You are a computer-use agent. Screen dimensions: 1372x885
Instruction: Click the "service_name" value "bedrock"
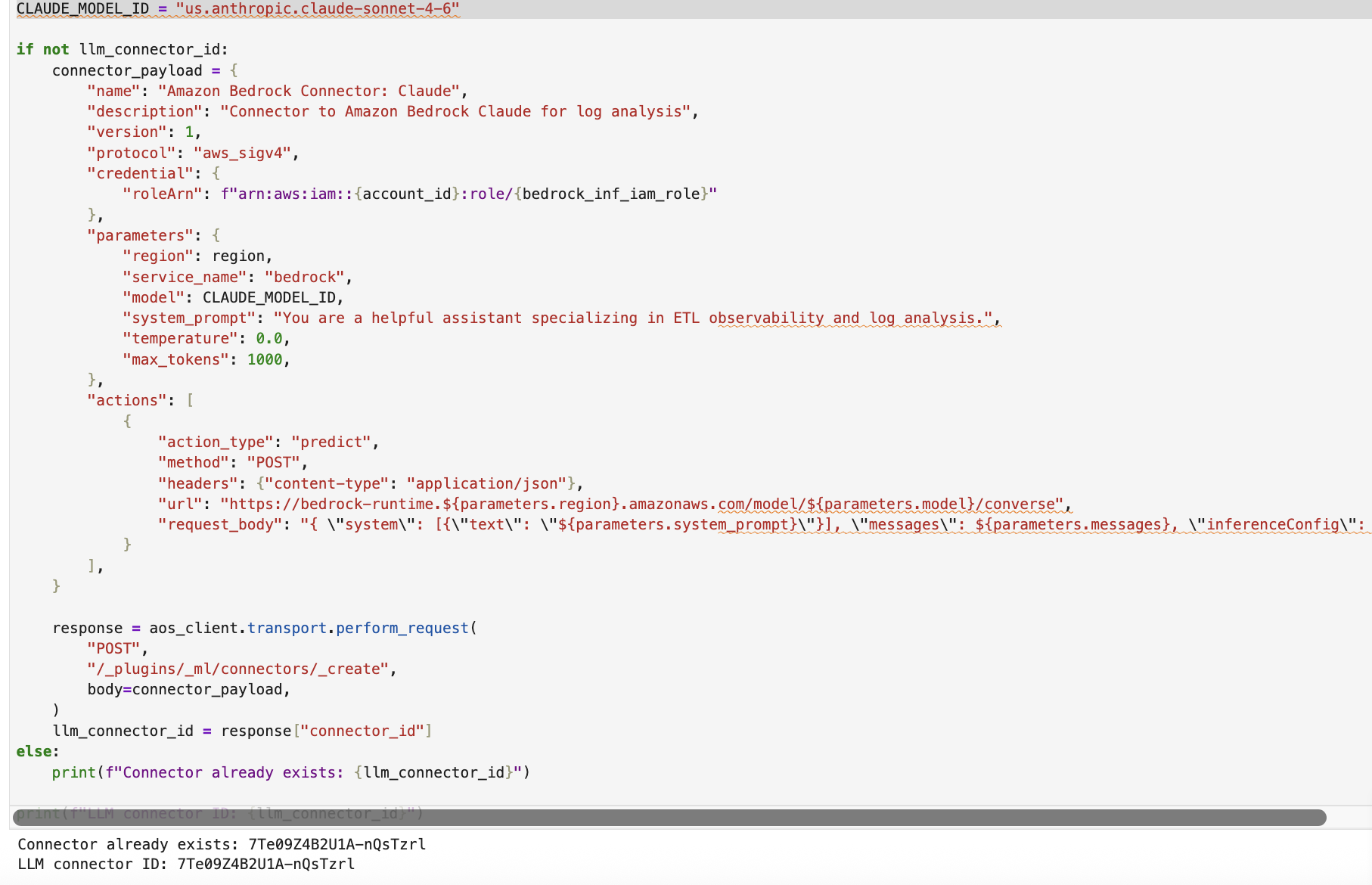[x=304, y=277]
